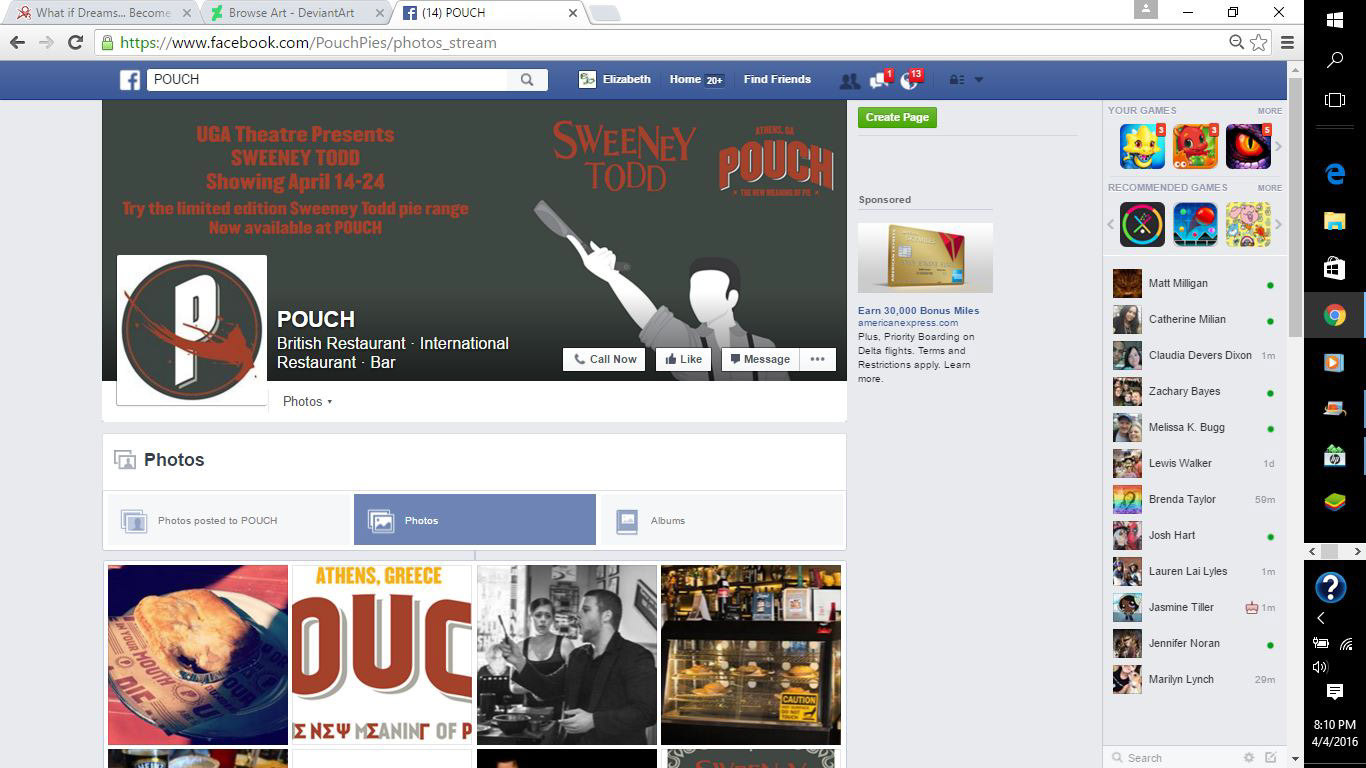Open chat with Catherine Milian
The image size is (1366, 768).
tap(1195, 319)
